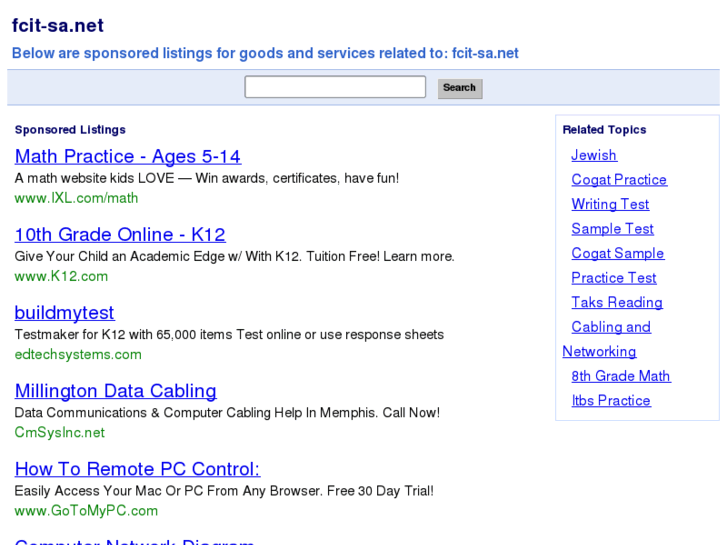Click the CmSysInc.net green URL

(x=59, y=432)
